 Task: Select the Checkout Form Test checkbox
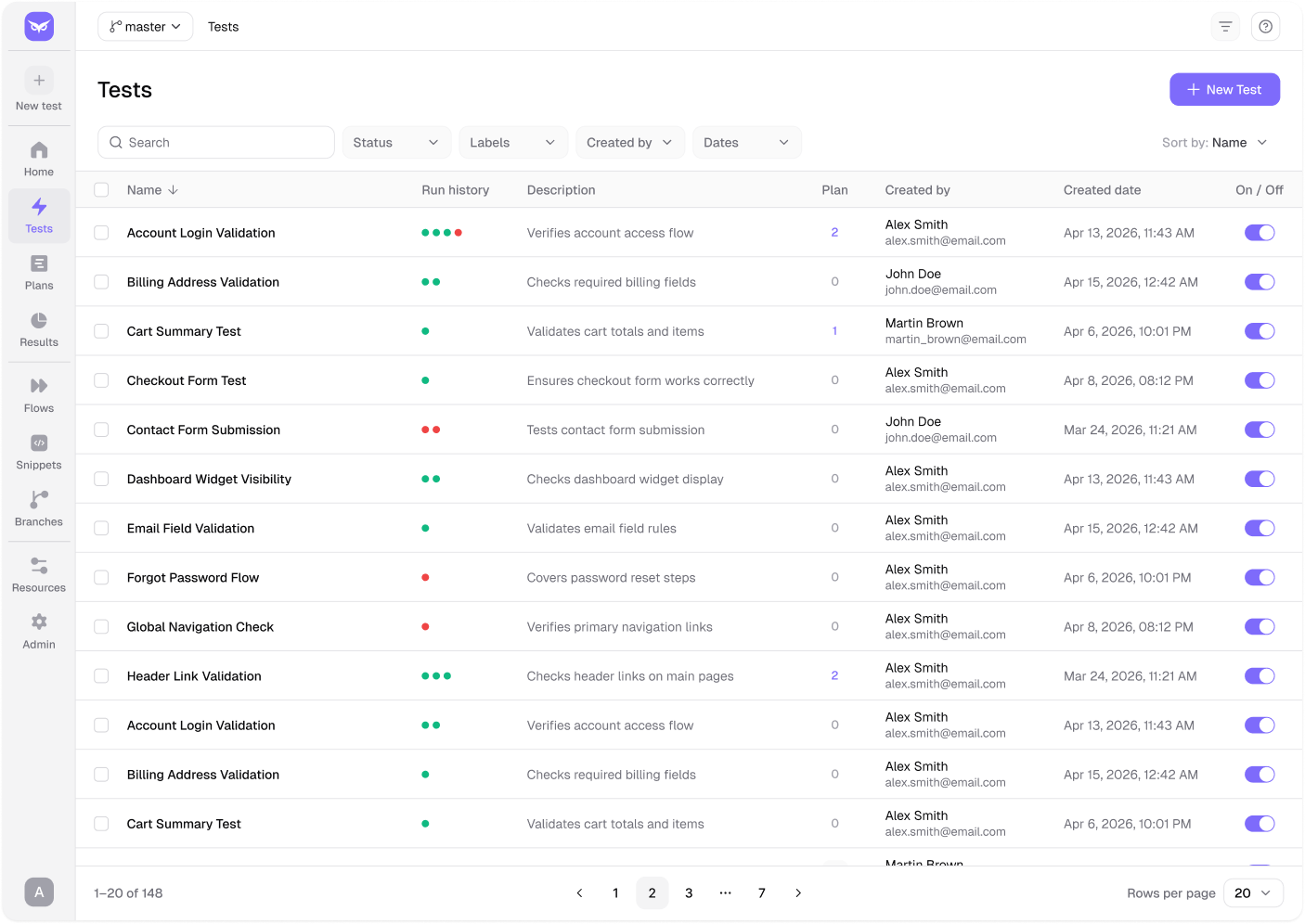point(101,380)
